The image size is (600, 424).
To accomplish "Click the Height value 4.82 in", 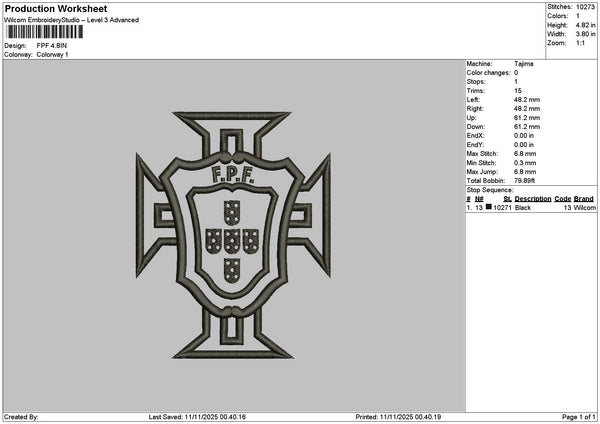I will 585,25.
